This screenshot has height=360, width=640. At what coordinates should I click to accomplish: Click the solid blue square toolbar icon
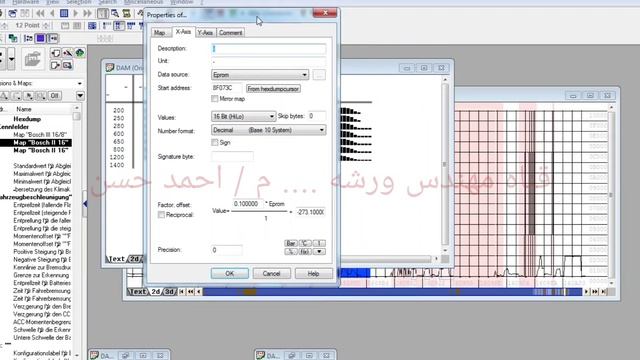click(x=40, y=38)
